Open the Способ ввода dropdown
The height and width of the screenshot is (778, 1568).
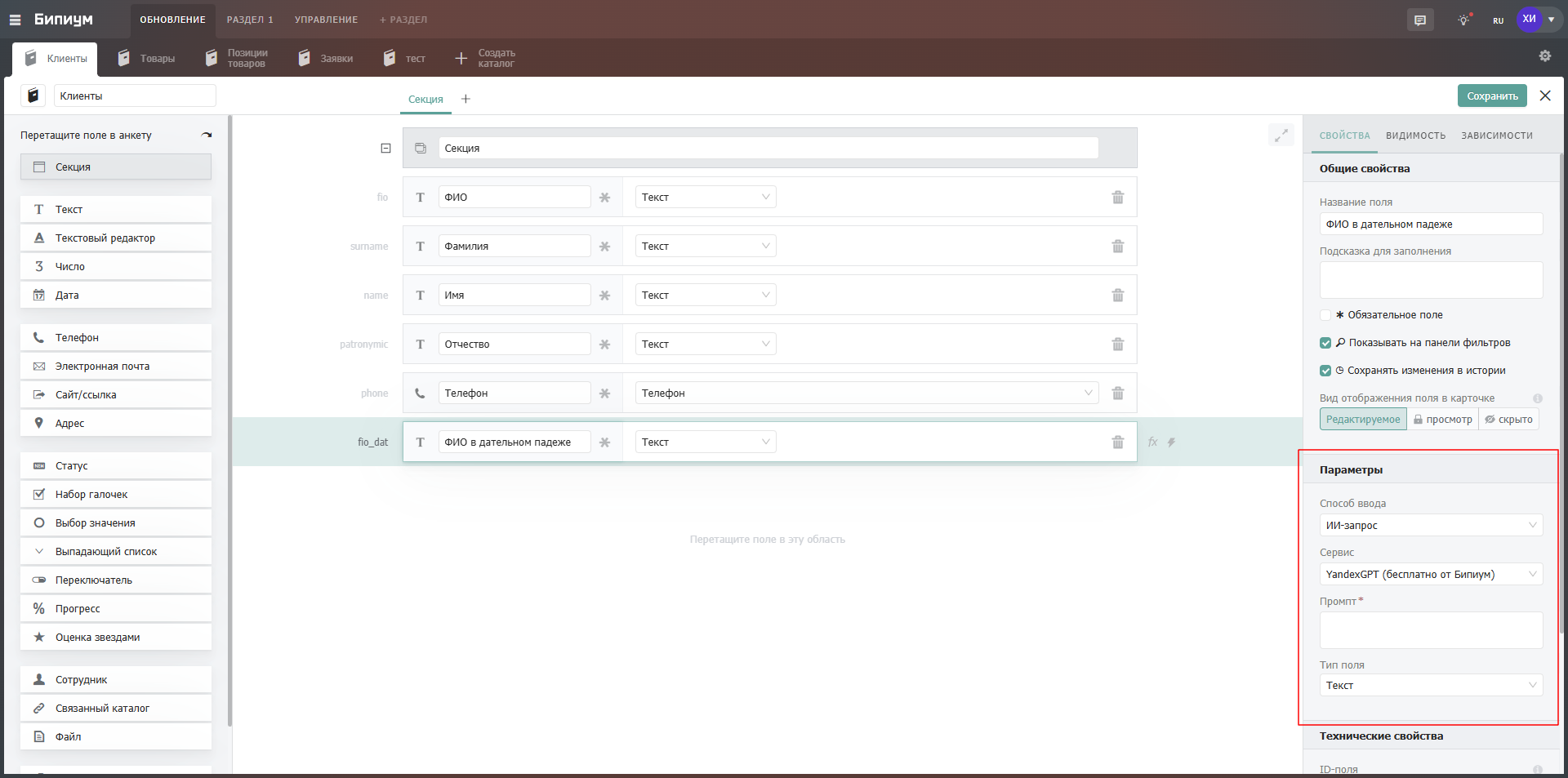1430,525
